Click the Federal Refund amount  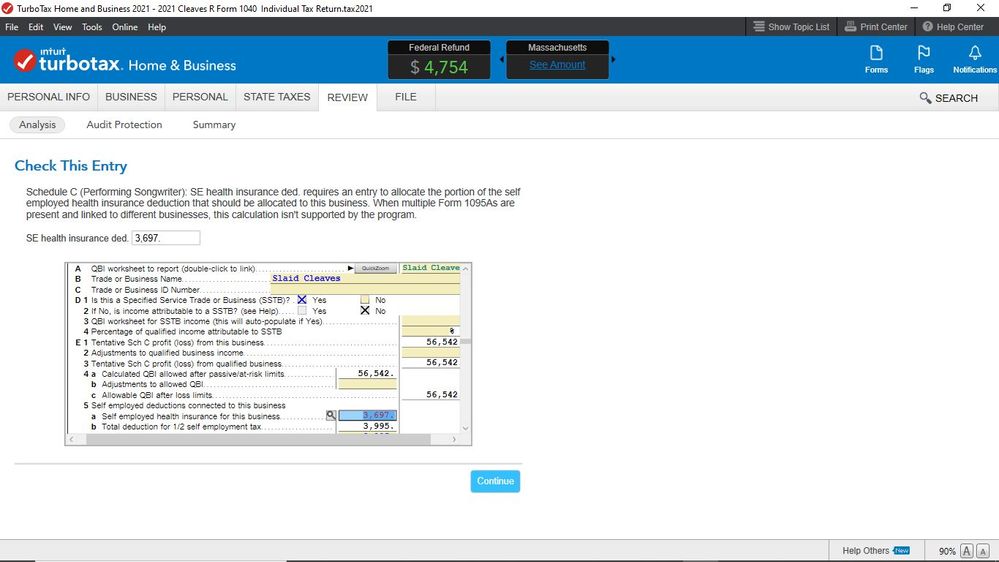439,67
